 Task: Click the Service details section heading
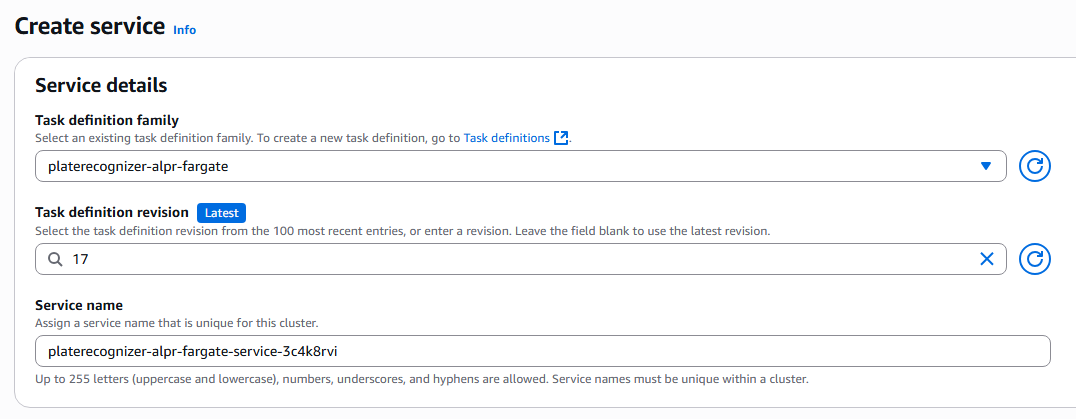pyautogui.click(x=101, y=85)
